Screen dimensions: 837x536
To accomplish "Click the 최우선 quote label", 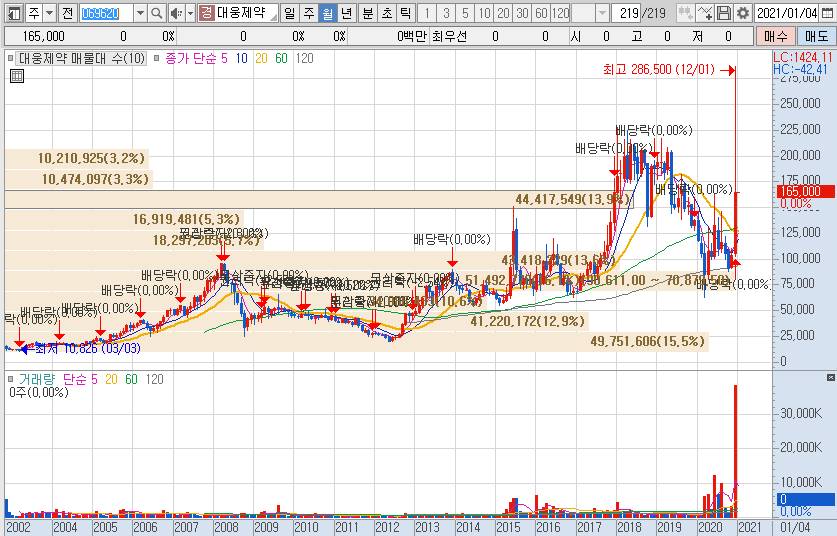I will [449, 36].
